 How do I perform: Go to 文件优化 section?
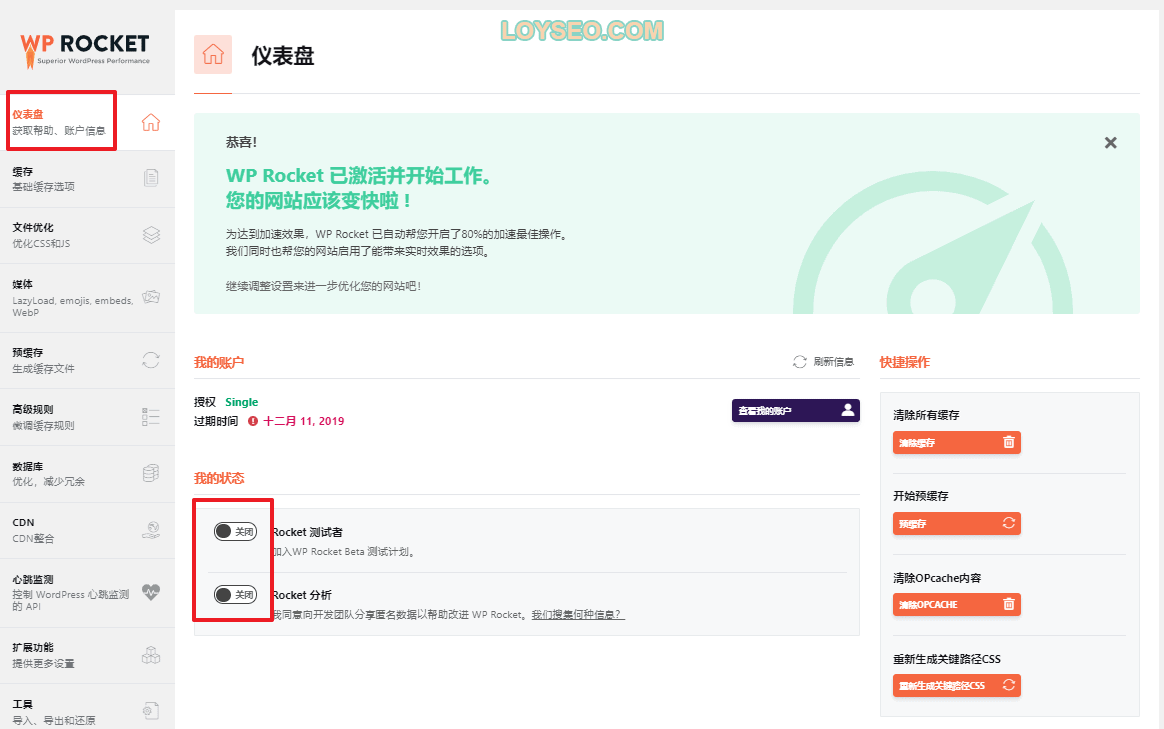point(87,235)
